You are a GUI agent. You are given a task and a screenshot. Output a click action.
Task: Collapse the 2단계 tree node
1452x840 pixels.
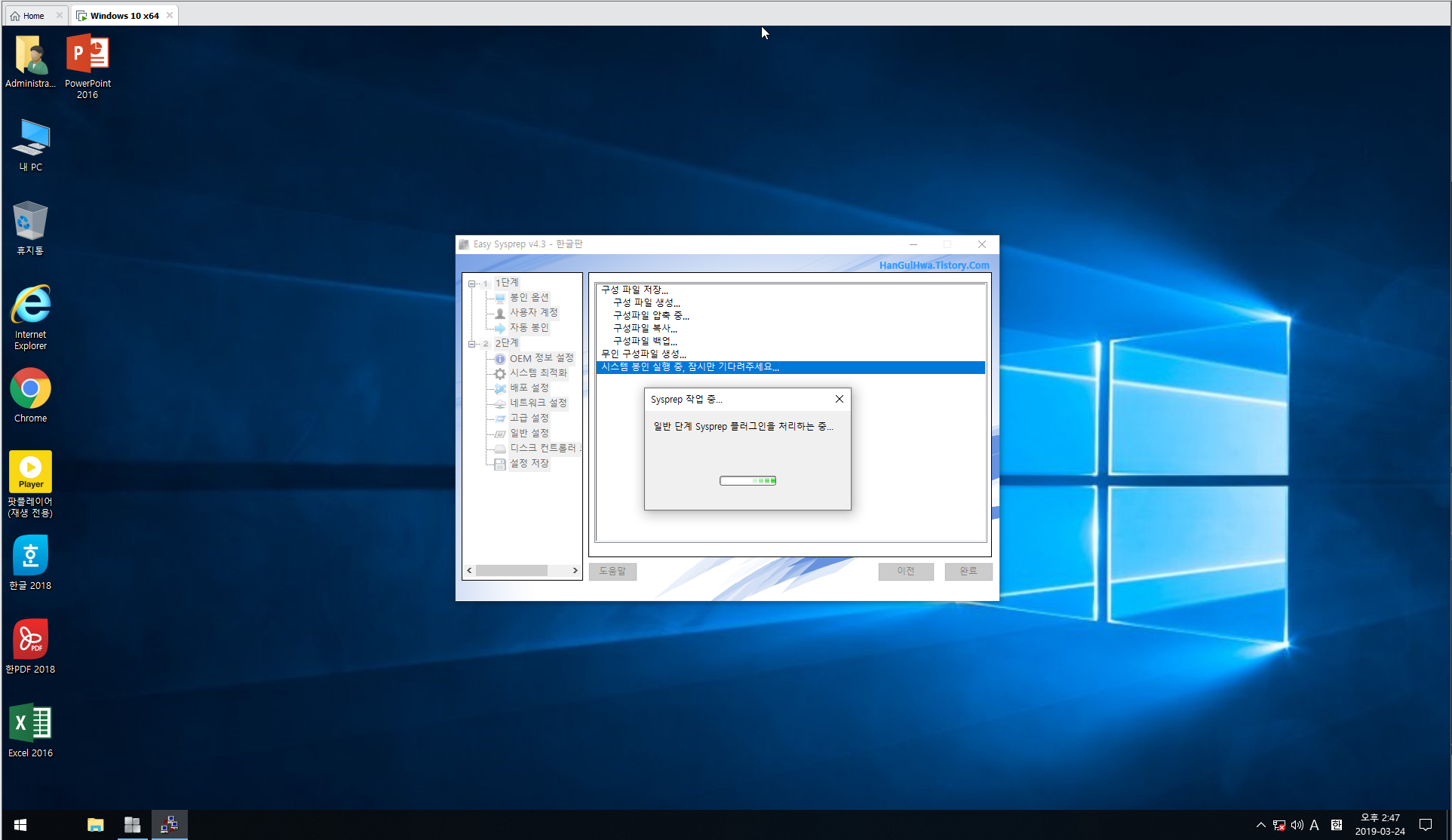tap(472, 344)
